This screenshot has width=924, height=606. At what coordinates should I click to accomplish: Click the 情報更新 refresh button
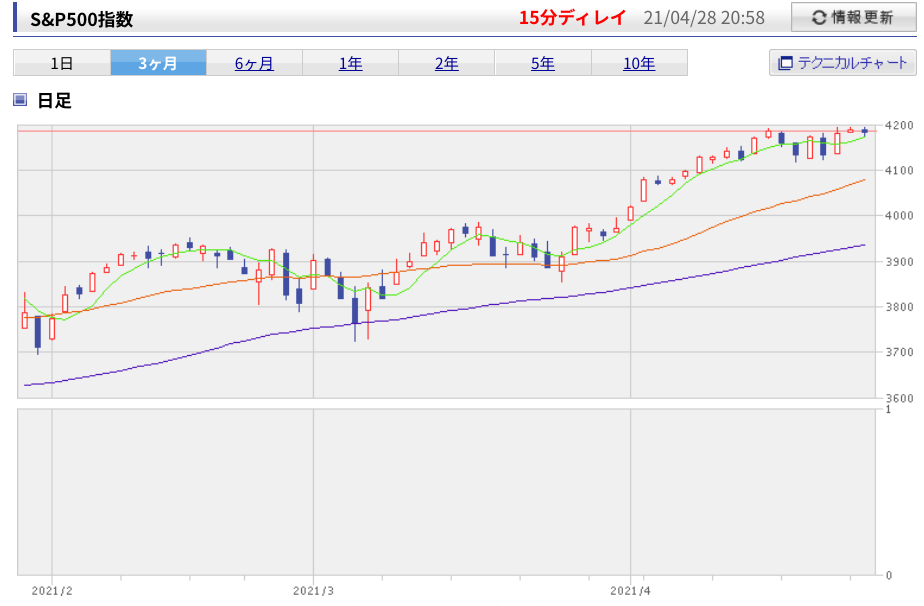[853, 18]
